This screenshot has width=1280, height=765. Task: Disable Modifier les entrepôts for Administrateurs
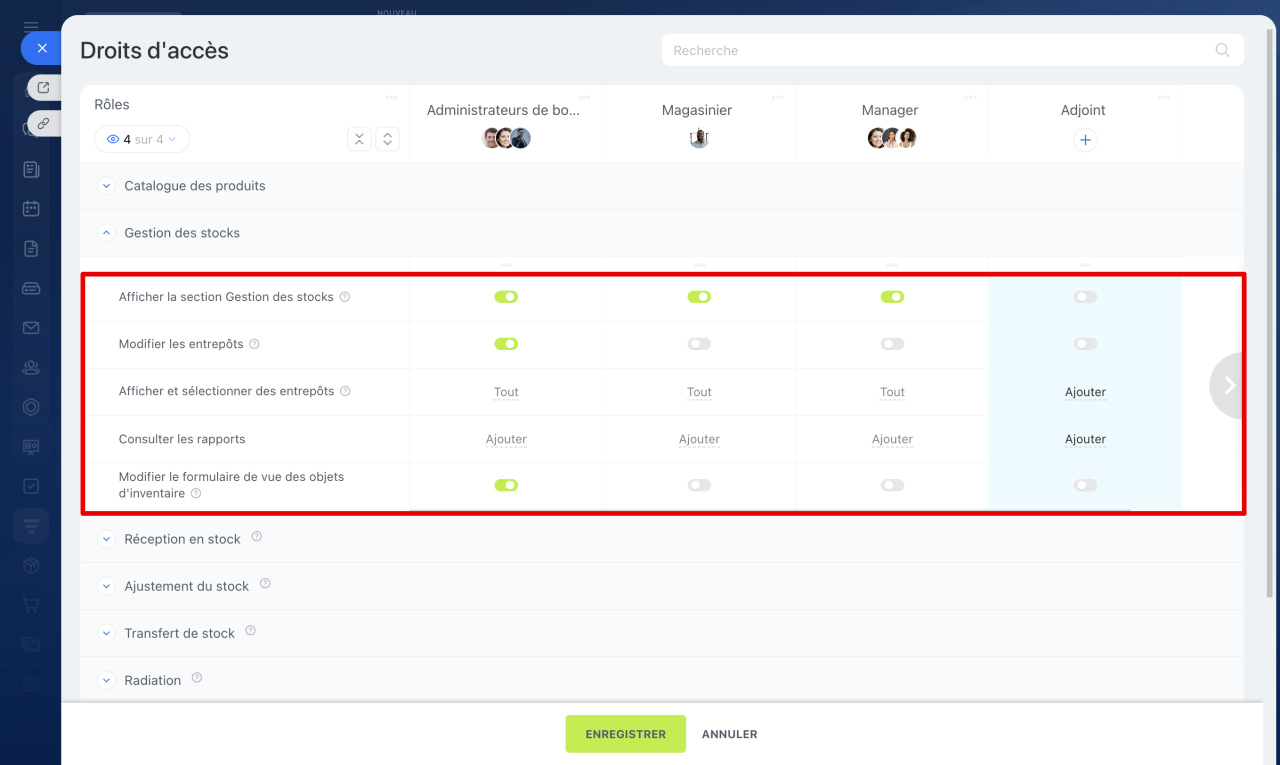(x=506, y=344)
